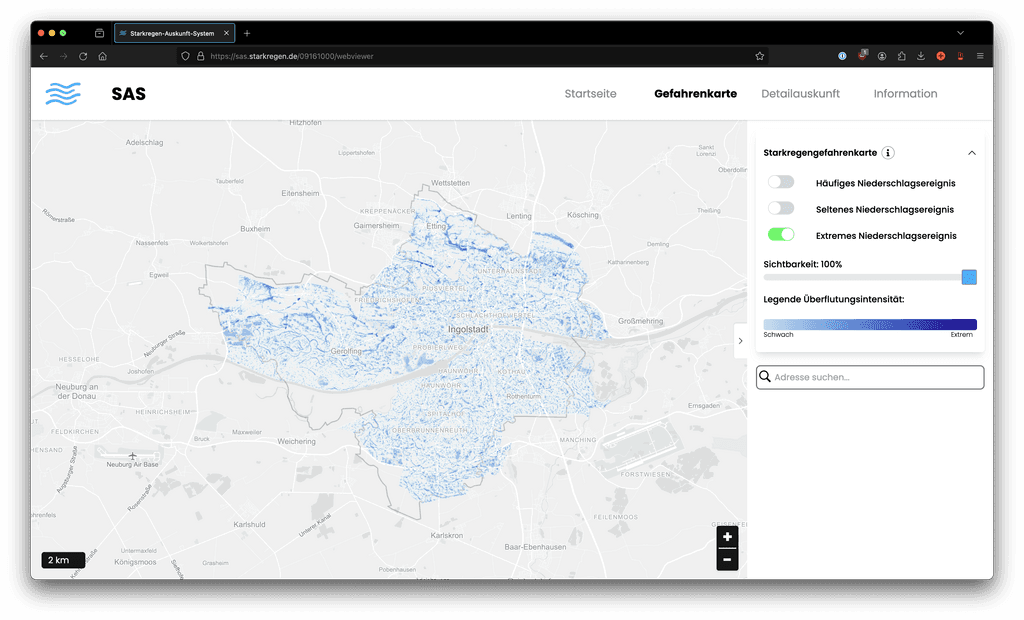Click the orange round extension icon

coord(940,56)
